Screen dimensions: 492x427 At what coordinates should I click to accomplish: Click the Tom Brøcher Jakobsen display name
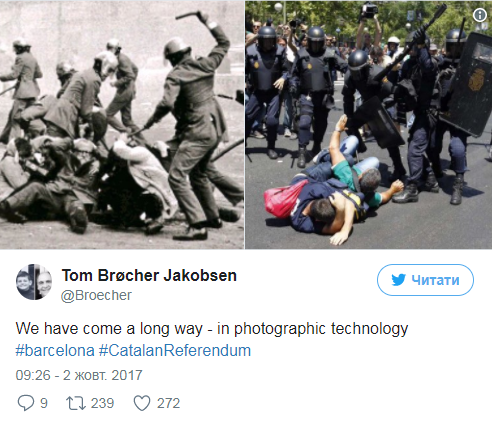[x=149, y=276]
